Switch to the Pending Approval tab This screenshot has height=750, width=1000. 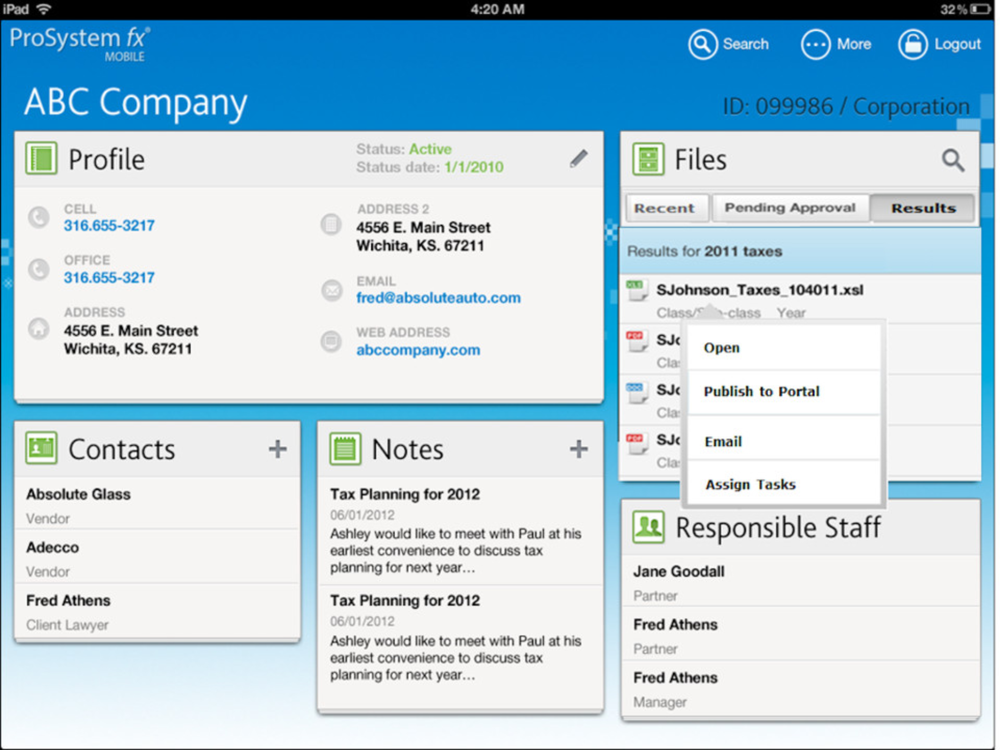(x=790, y=208)
